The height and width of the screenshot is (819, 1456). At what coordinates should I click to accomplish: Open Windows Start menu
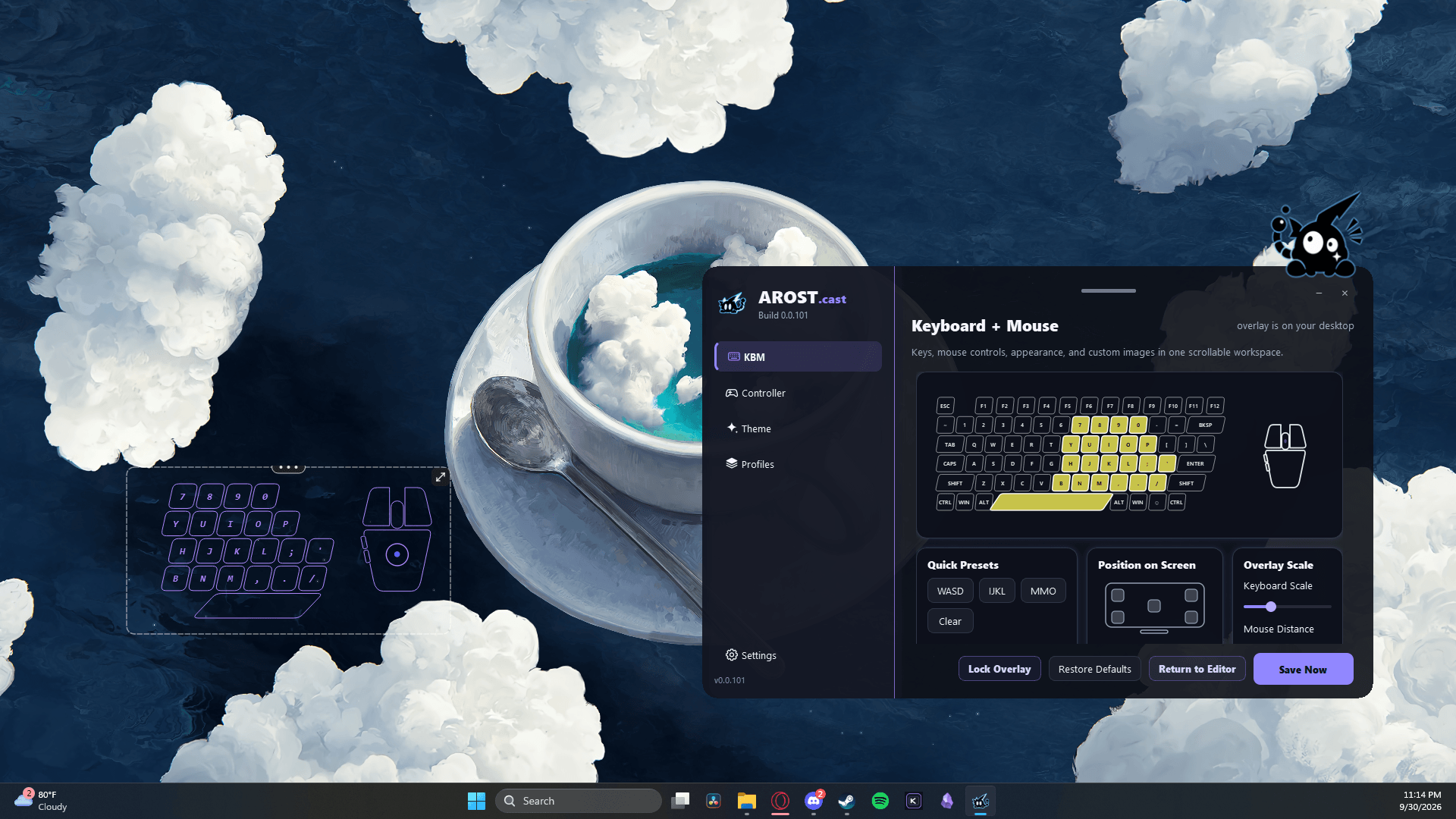[x=476, y=801]
